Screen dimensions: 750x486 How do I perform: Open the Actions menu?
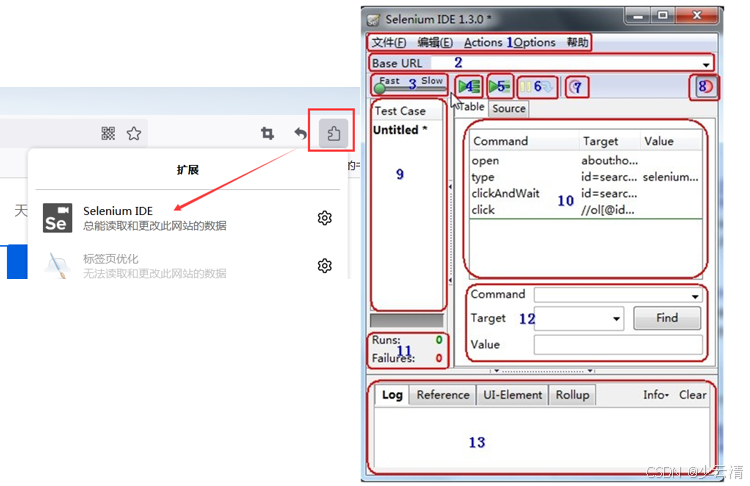tap(483, 43)
